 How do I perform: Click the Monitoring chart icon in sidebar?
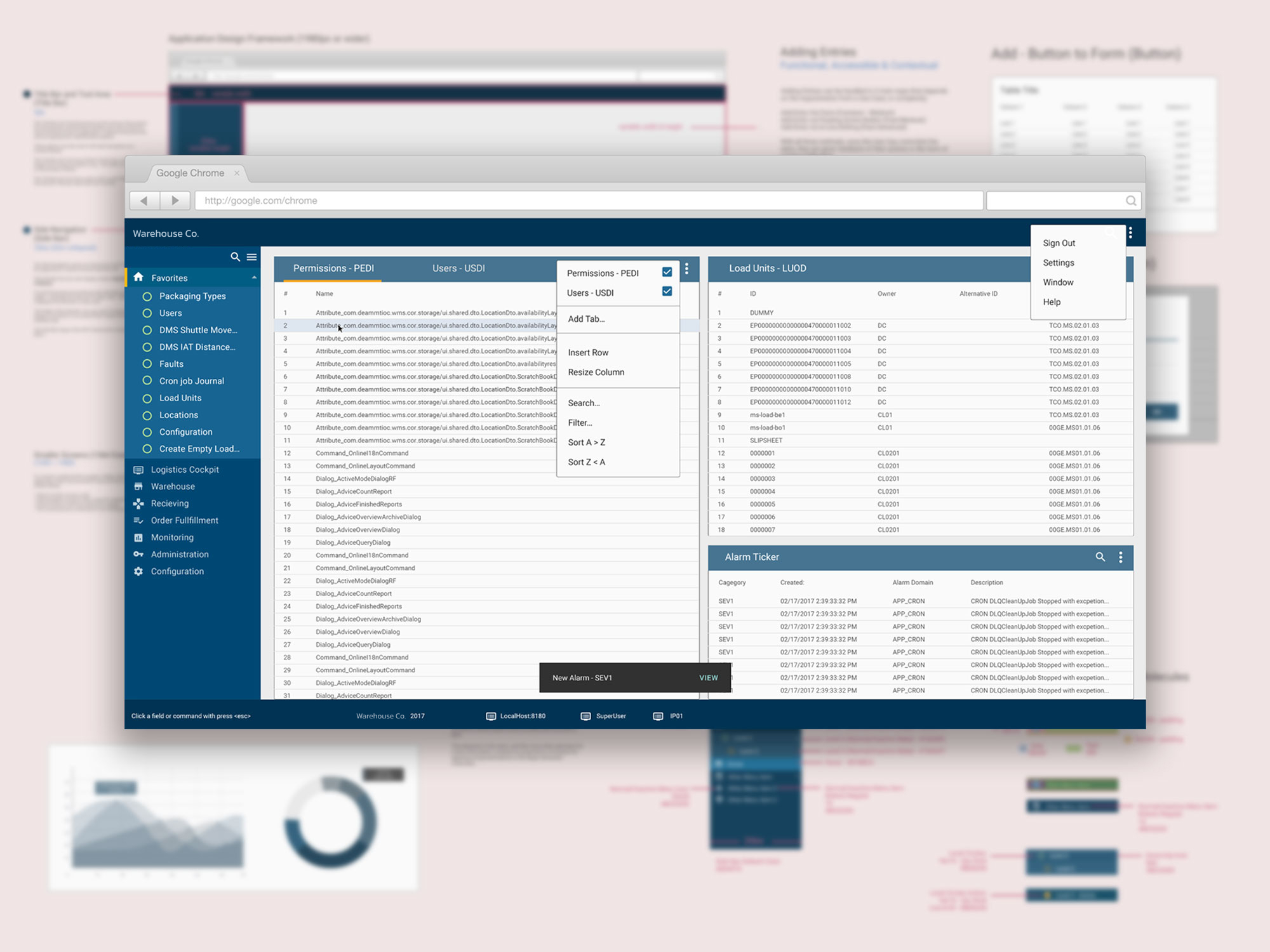[x=138, y=537]
